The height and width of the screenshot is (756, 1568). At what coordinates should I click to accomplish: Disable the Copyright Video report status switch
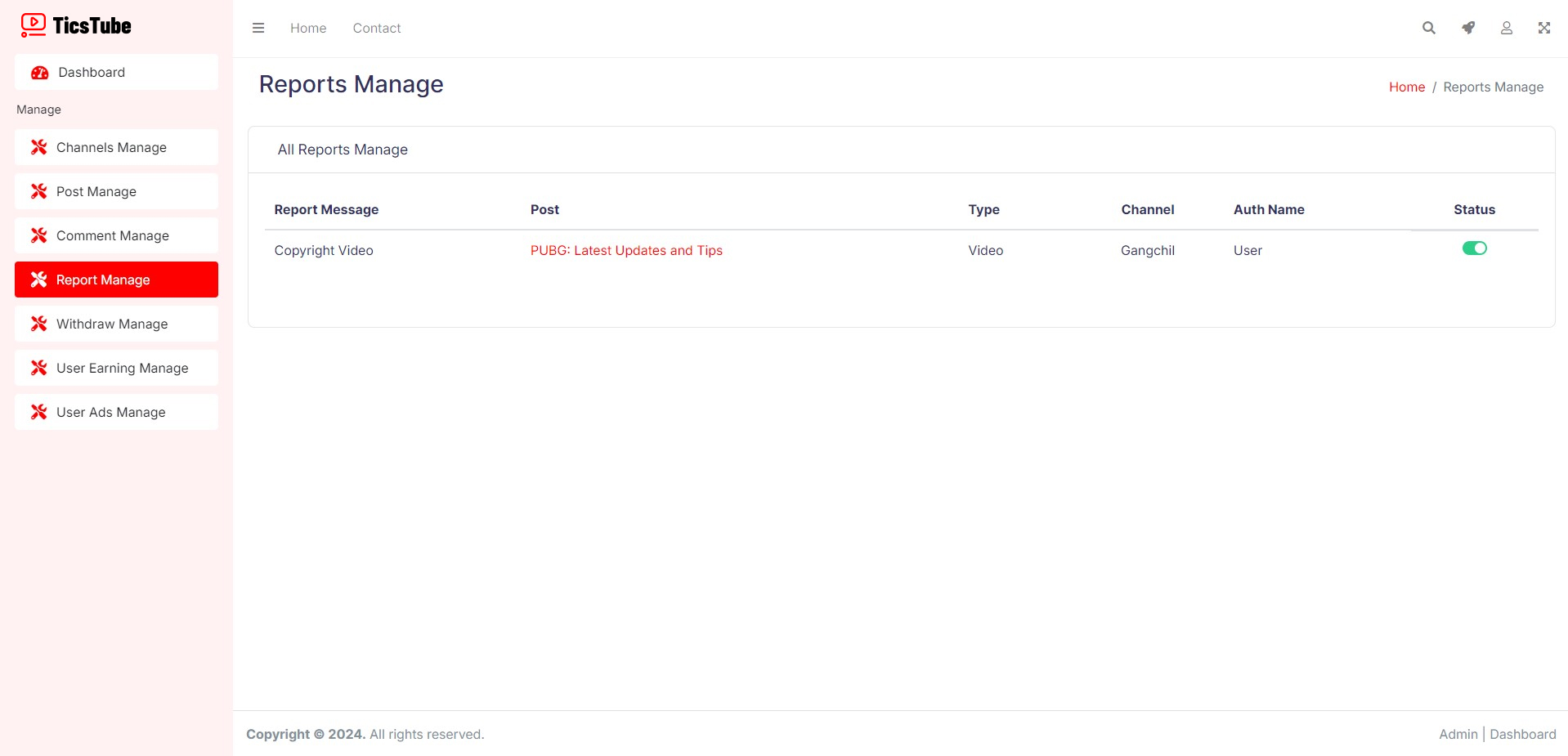(1474, 248)
